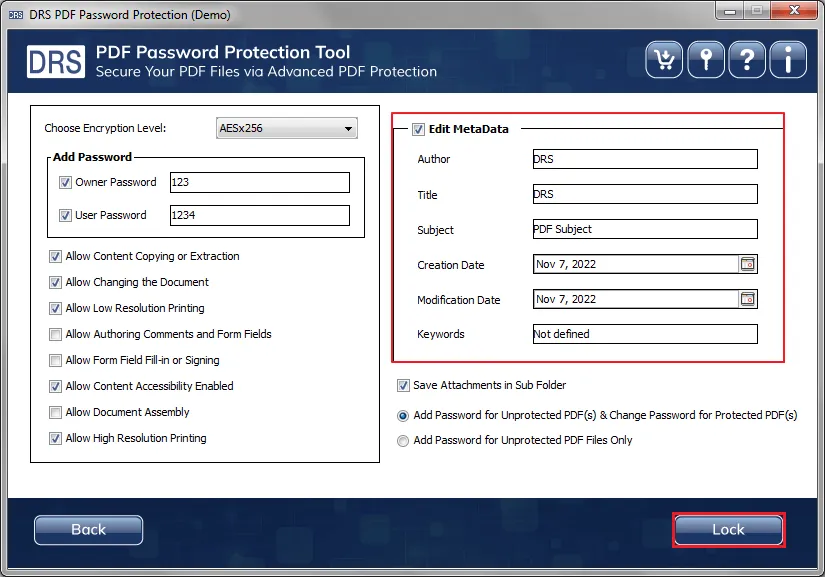The width and height of the screenshot is (825, 577).
Task: Enable Allow Authoring Comments and Form Fields
Action: [55, 335]
